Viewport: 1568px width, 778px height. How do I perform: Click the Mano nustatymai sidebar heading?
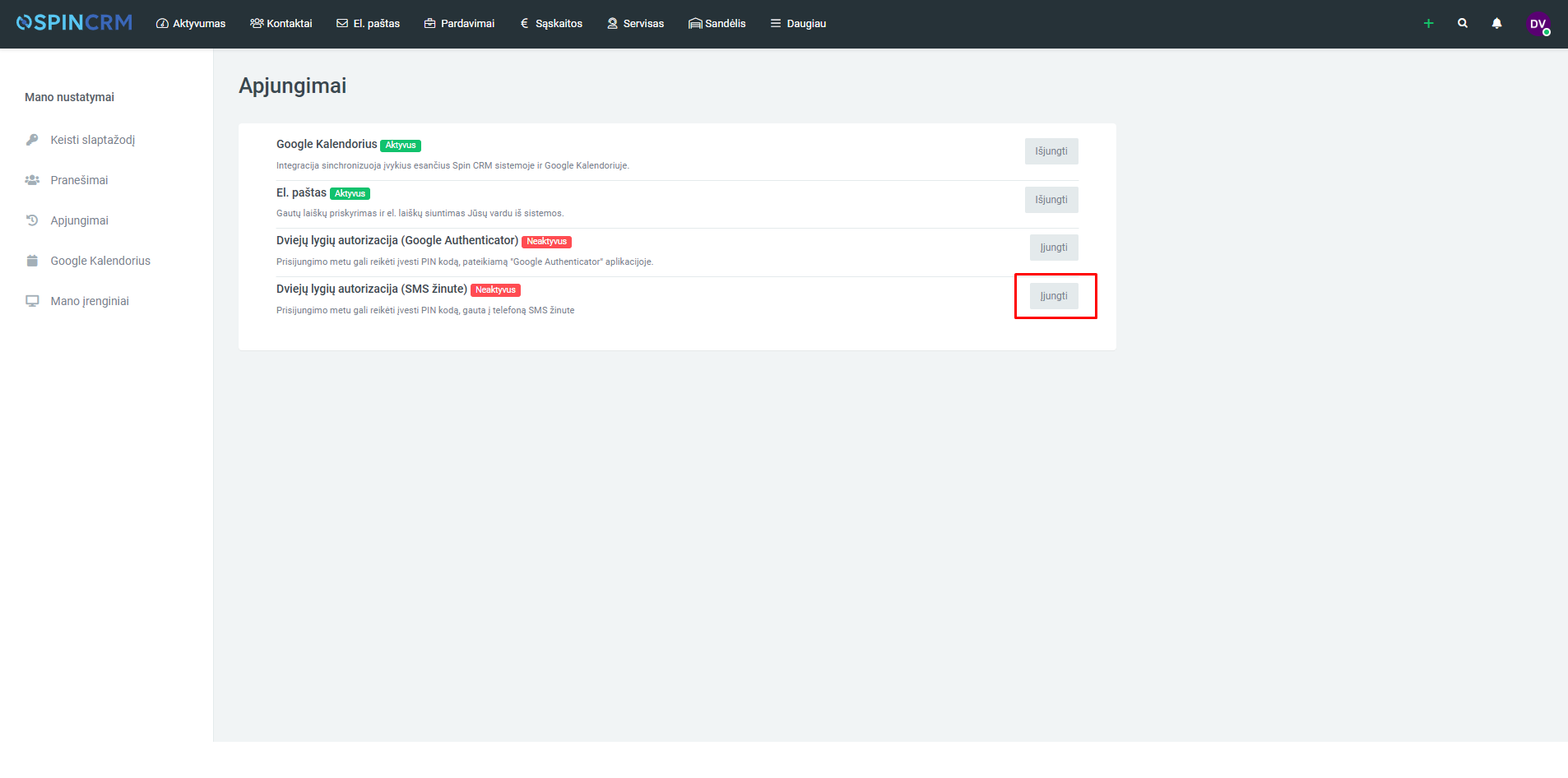click(69, 97)
